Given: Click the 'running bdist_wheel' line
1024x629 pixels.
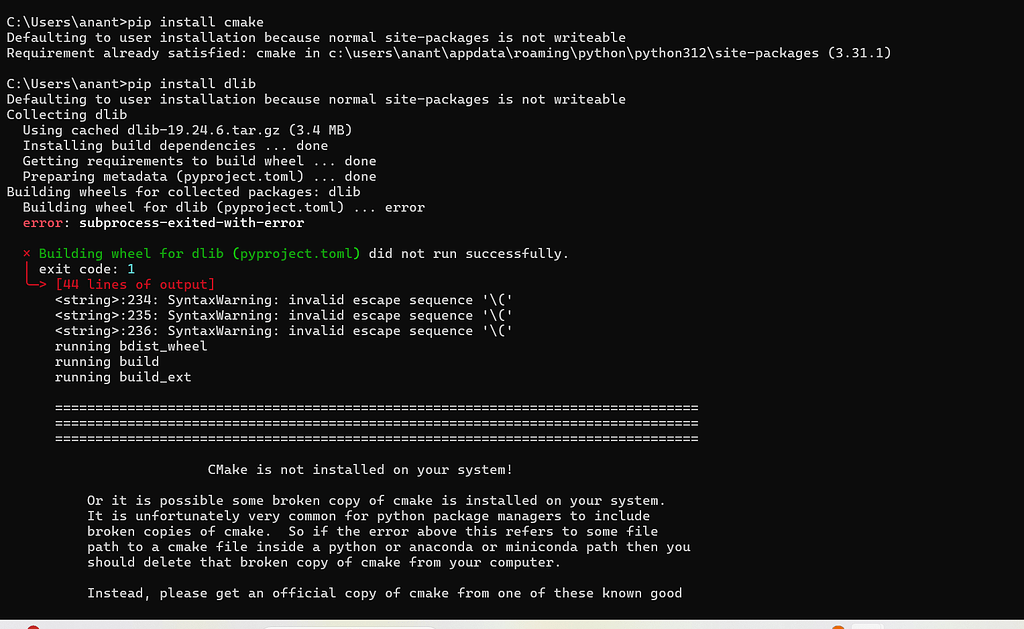Looking at the screenshot, I should (131, 346).
